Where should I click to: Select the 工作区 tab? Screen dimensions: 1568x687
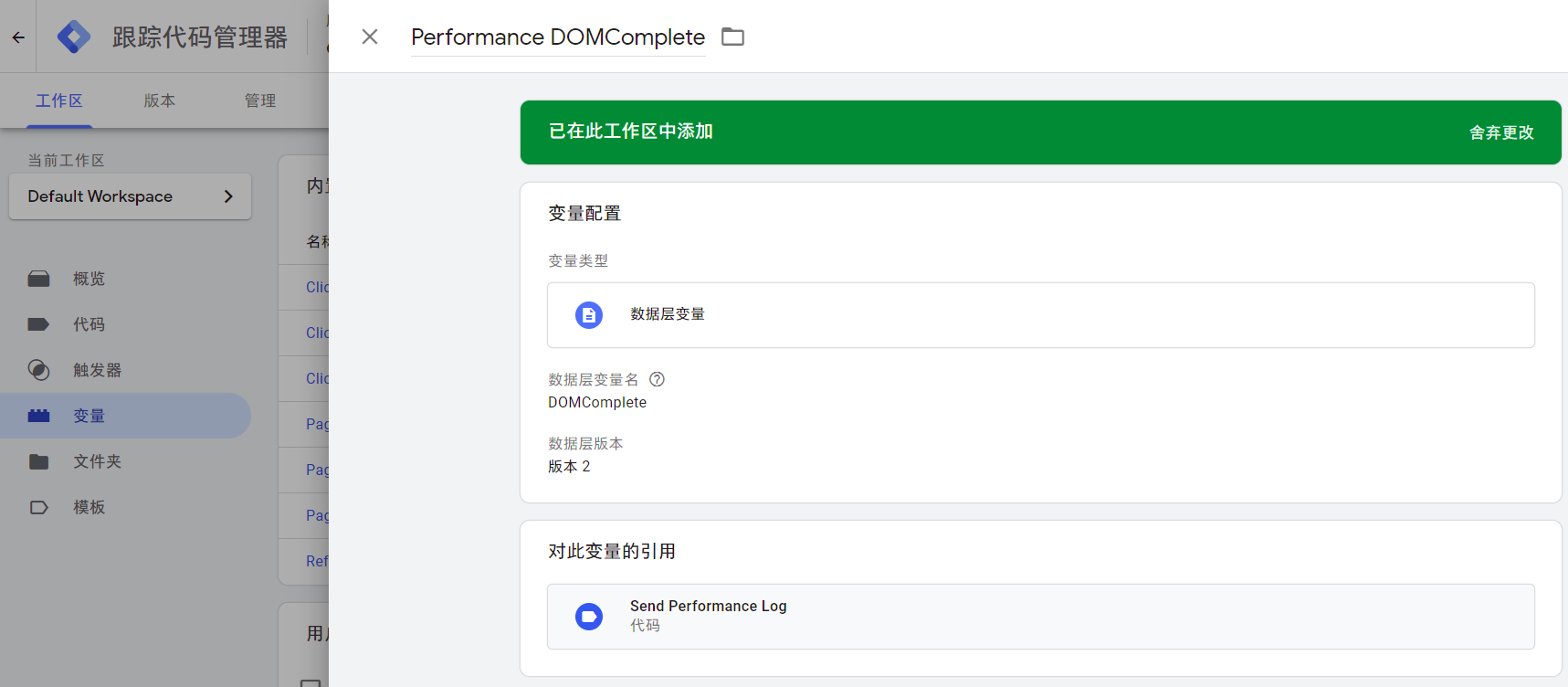(59, 100)
